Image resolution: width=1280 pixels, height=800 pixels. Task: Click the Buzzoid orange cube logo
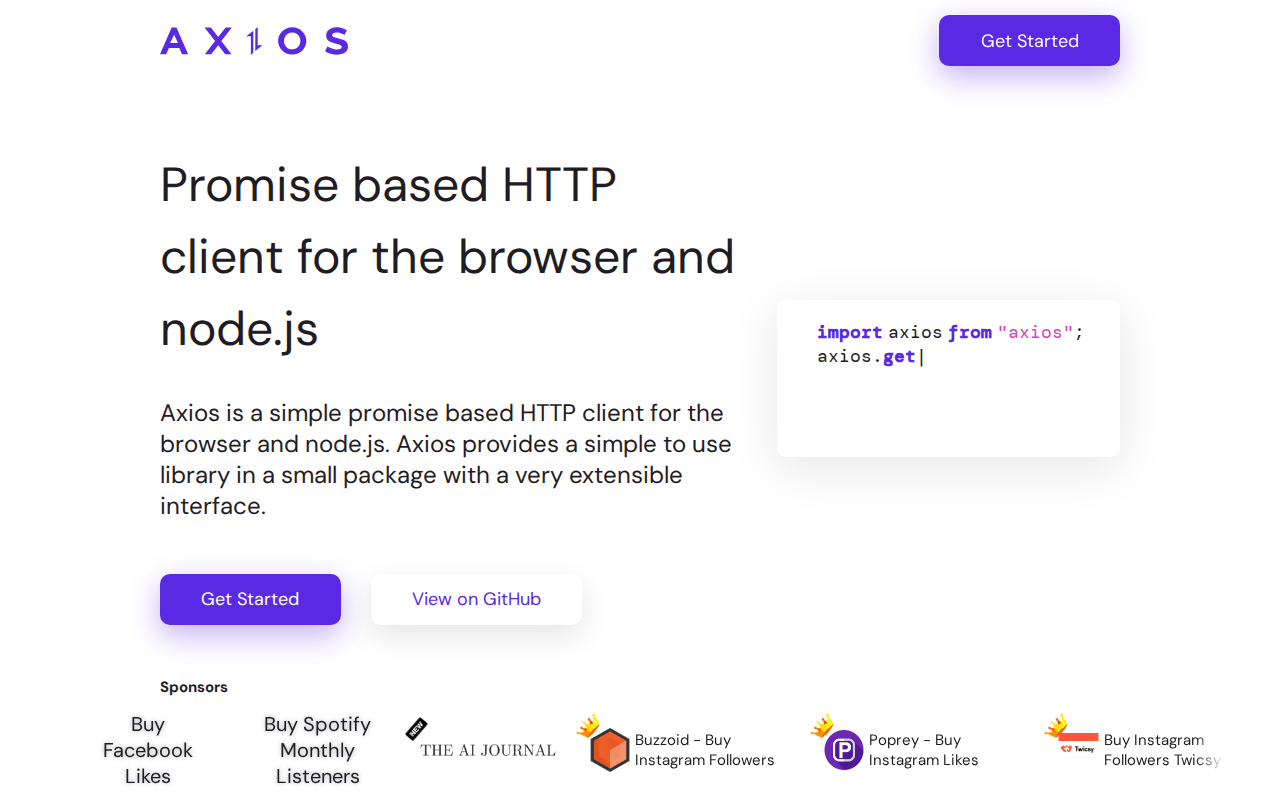(x=609, y=750)
